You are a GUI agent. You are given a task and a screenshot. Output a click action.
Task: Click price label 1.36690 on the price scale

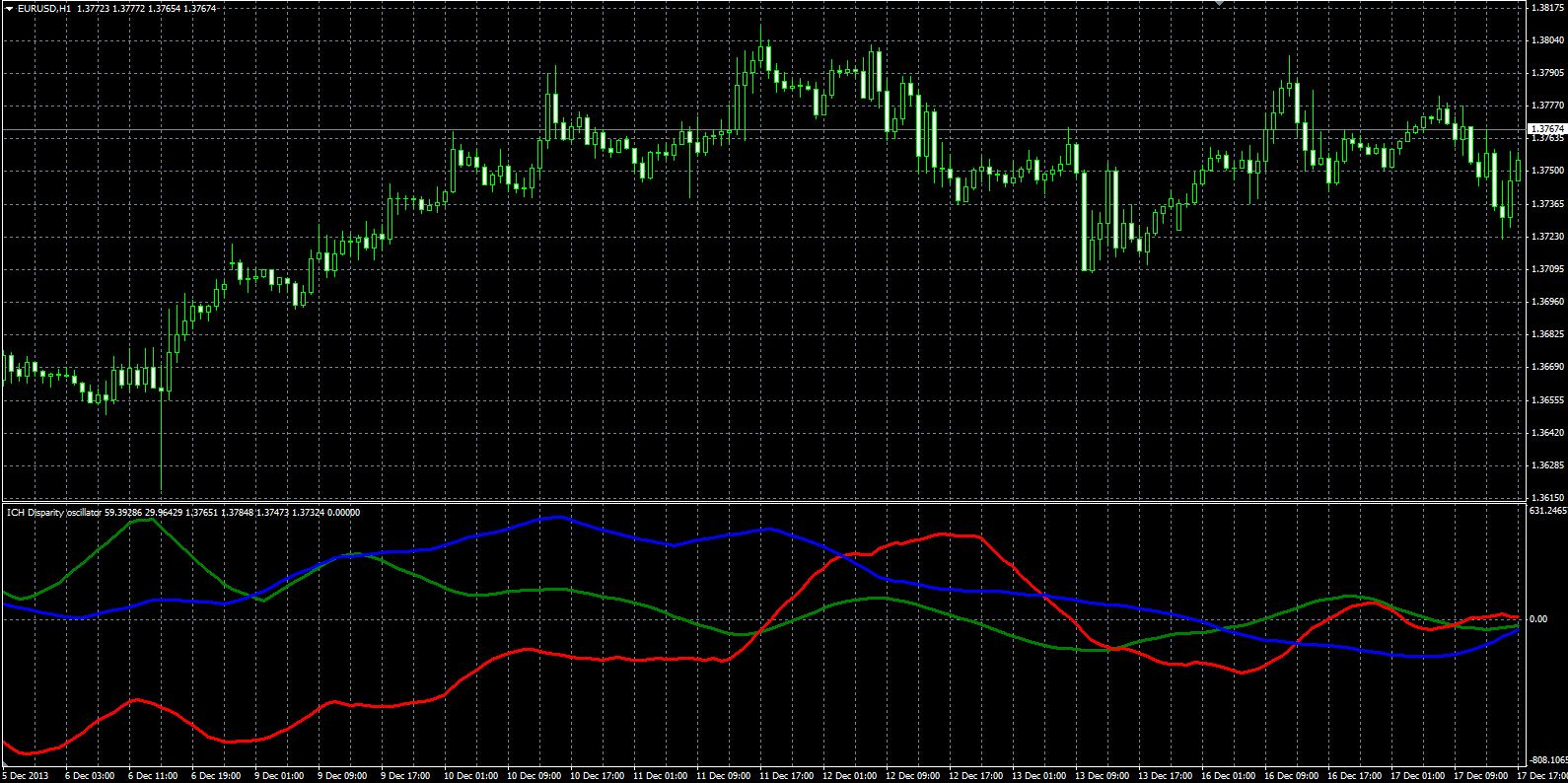coord(1547,367)
